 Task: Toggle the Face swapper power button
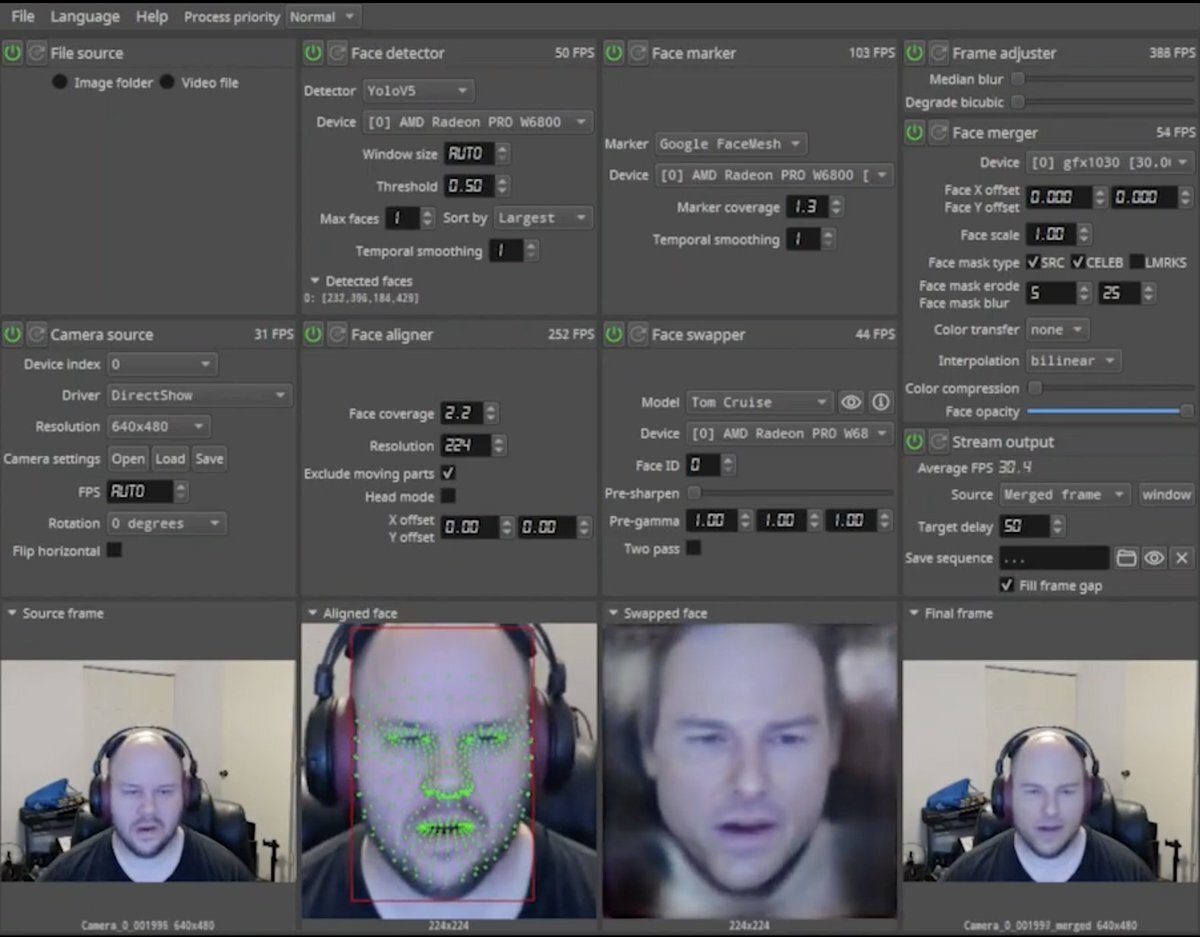[x=613, y=334]
